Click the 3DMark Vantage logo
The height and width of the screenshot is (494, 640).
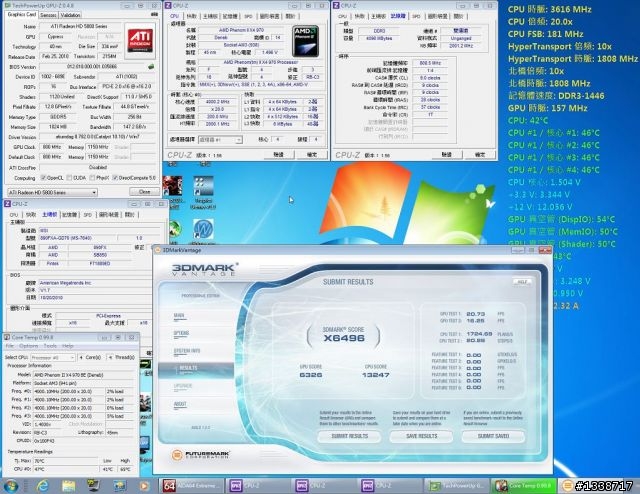point(205,270)
